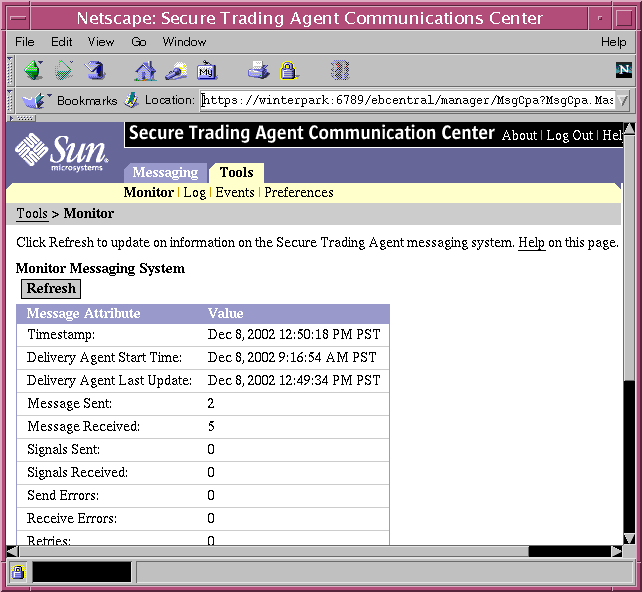Go to Home page icon

pyautogui.click(x=146, y=70)
